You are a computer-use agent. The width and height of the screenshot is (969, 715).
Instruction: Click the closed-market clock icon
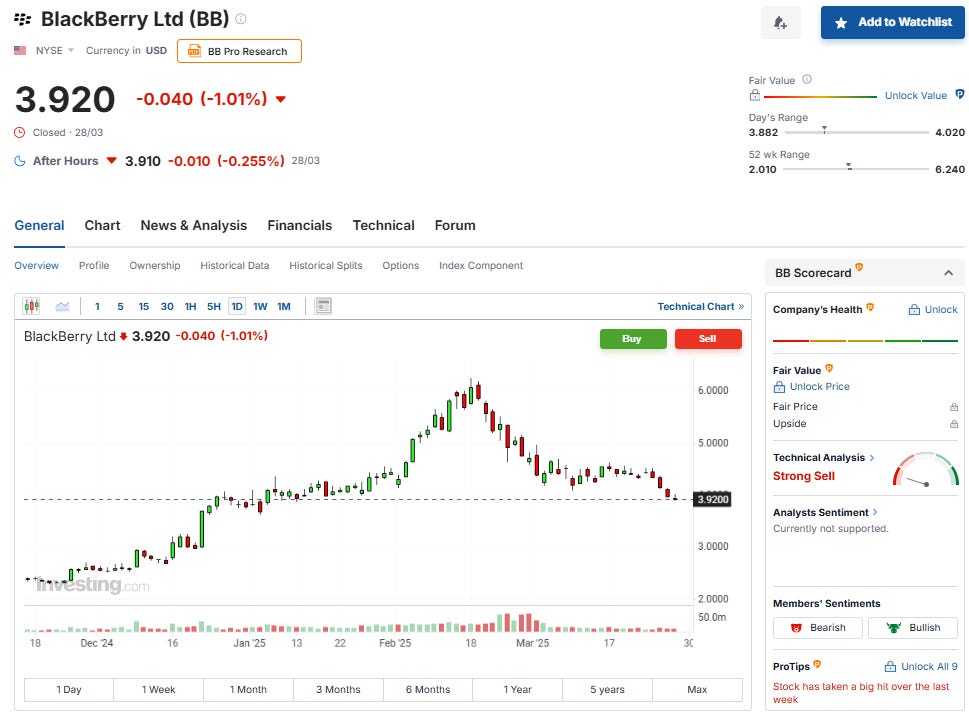tap(20, 132)
